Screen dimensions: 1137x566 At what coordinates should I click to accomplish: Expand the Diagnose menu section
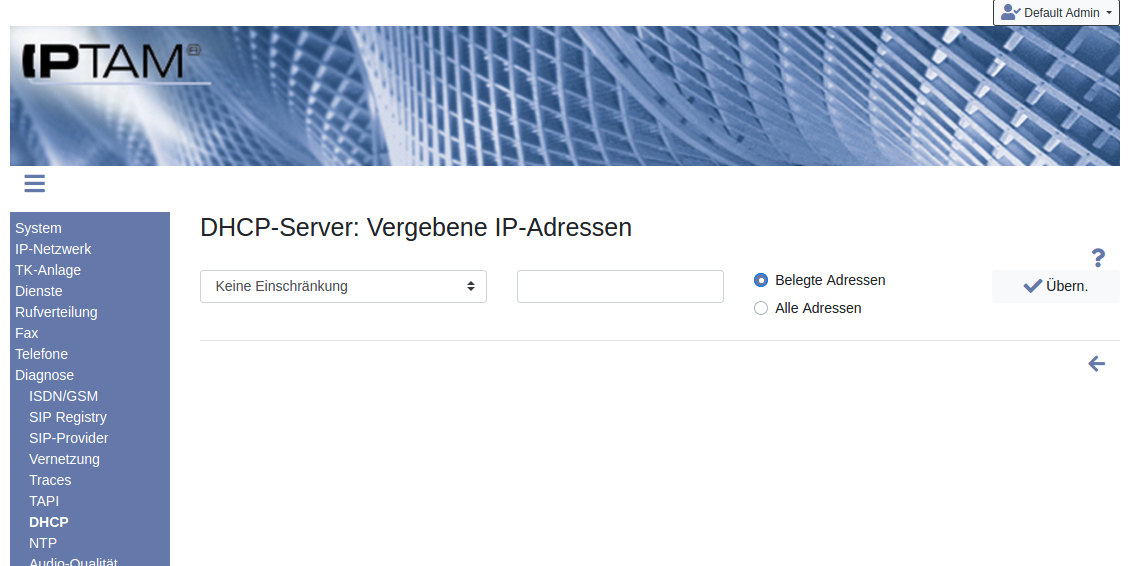pyautogui.click(x=44, y=375)
